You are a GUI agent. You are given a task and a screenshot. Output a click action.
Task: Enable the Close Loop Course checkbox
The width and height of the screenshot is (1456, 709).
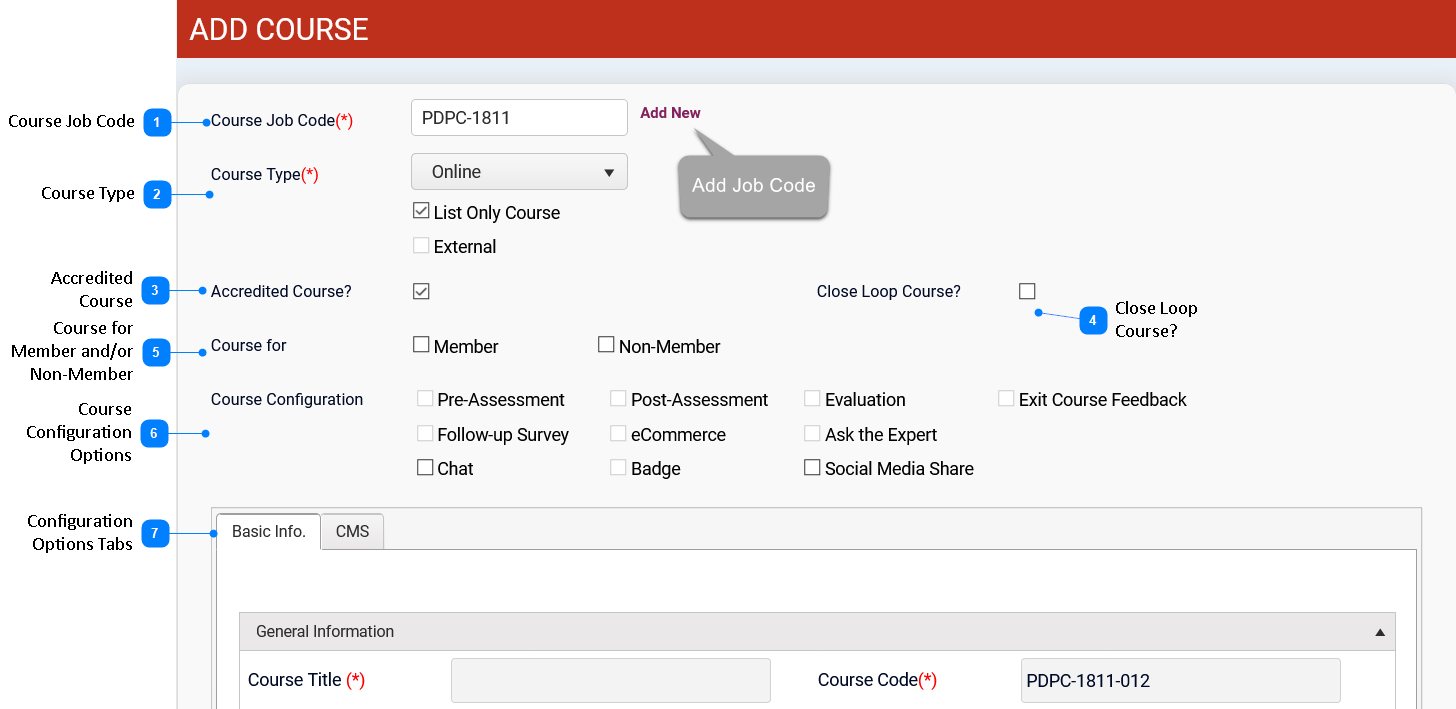coord(1027,291)
